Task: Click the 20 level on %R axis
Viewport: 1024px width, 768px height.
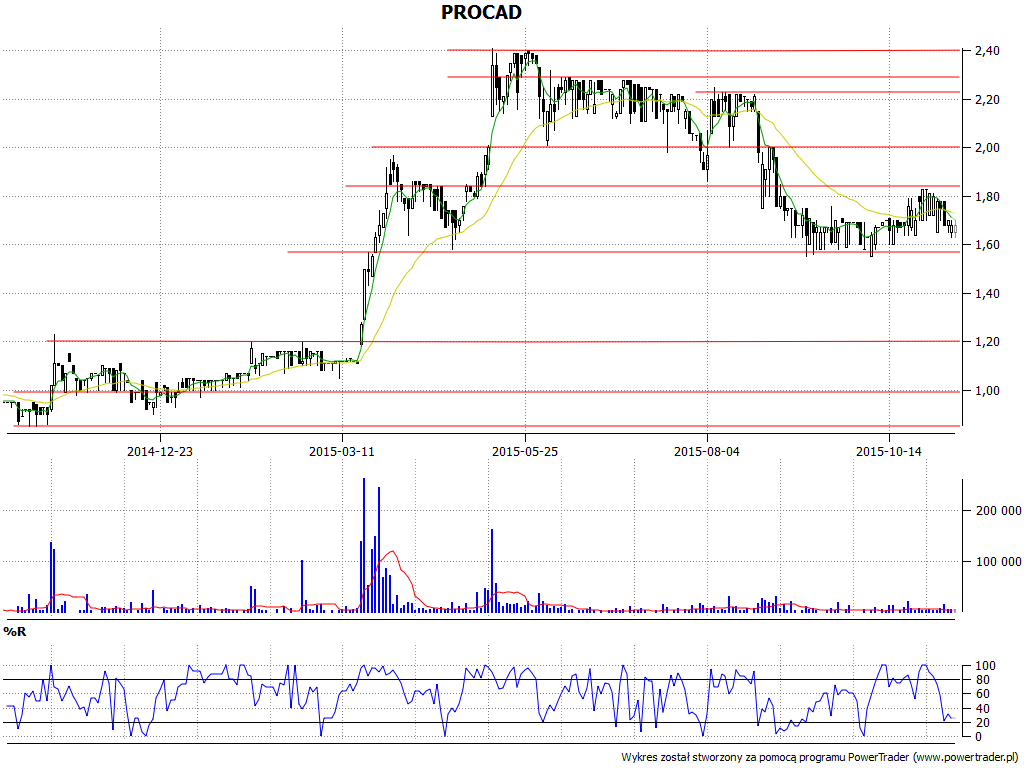Action: tap(985, 723)
